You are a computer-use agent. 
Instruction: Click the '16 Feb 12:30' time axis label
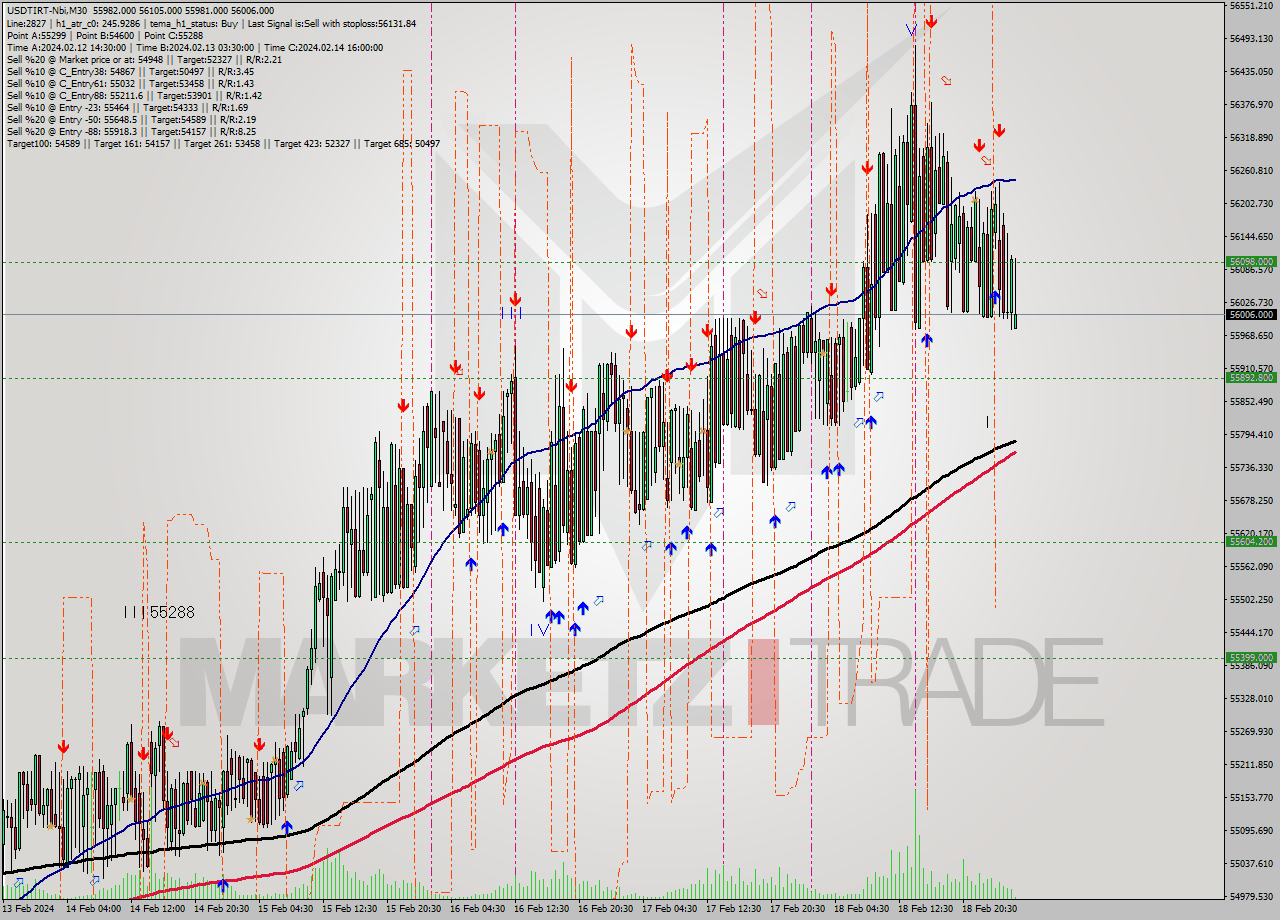click(541, 909)
